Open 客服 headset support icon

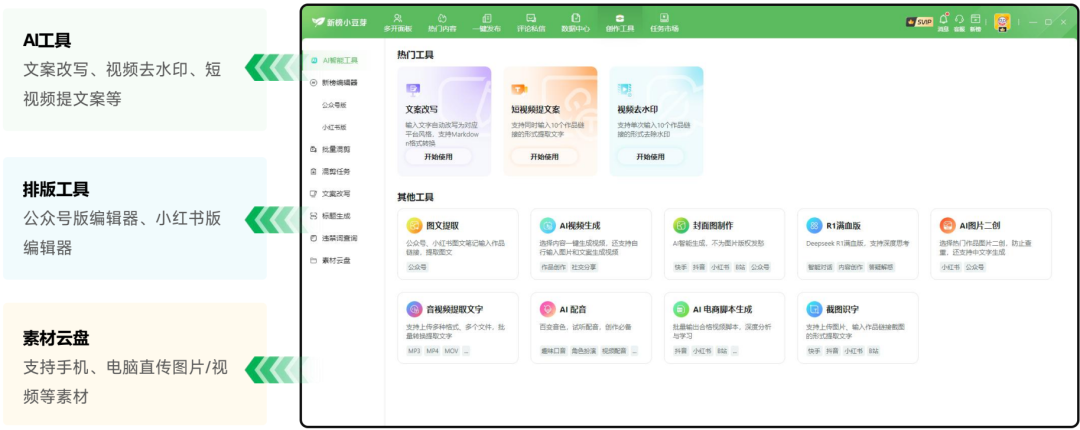click(x=959, y=22)
